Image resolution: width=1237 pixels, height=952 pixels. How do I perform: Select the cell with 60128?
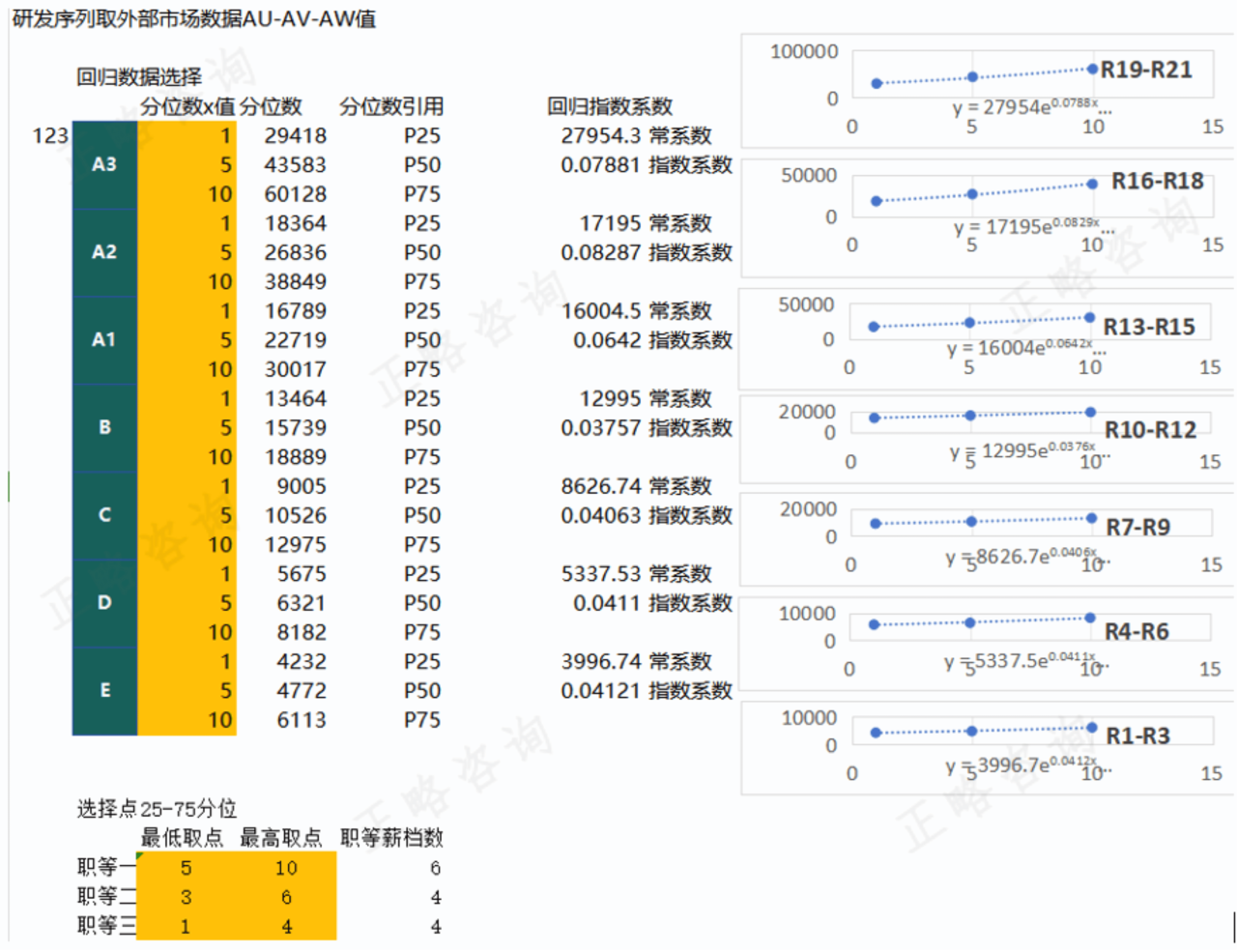coord(296,194)
